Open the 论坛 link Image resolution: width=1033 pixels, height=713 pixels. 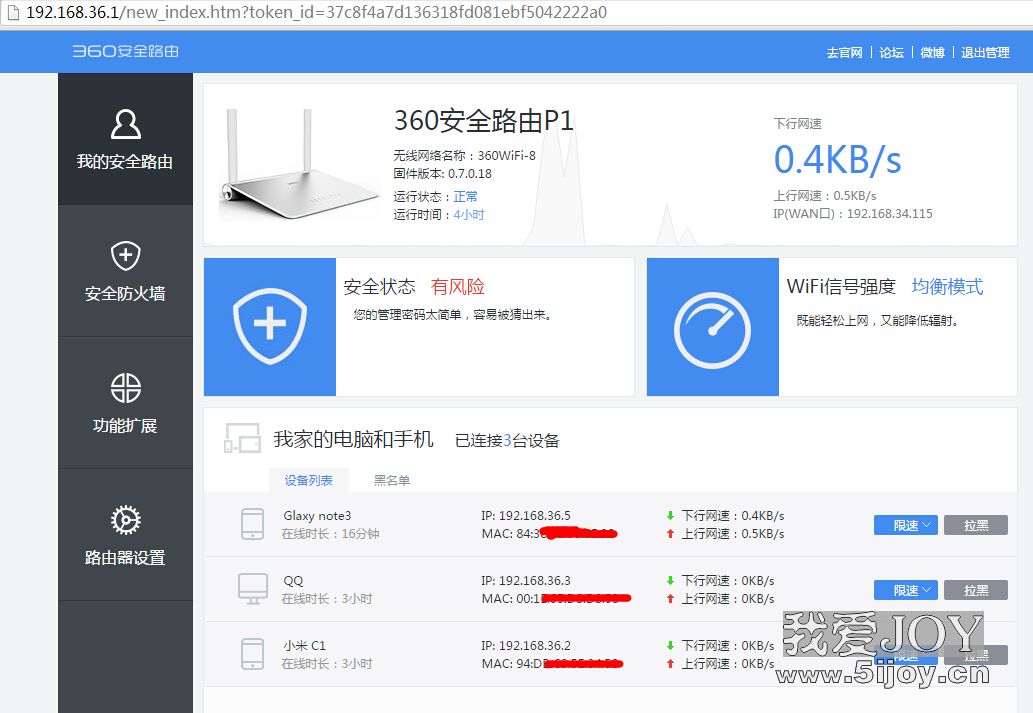(891, 53)
